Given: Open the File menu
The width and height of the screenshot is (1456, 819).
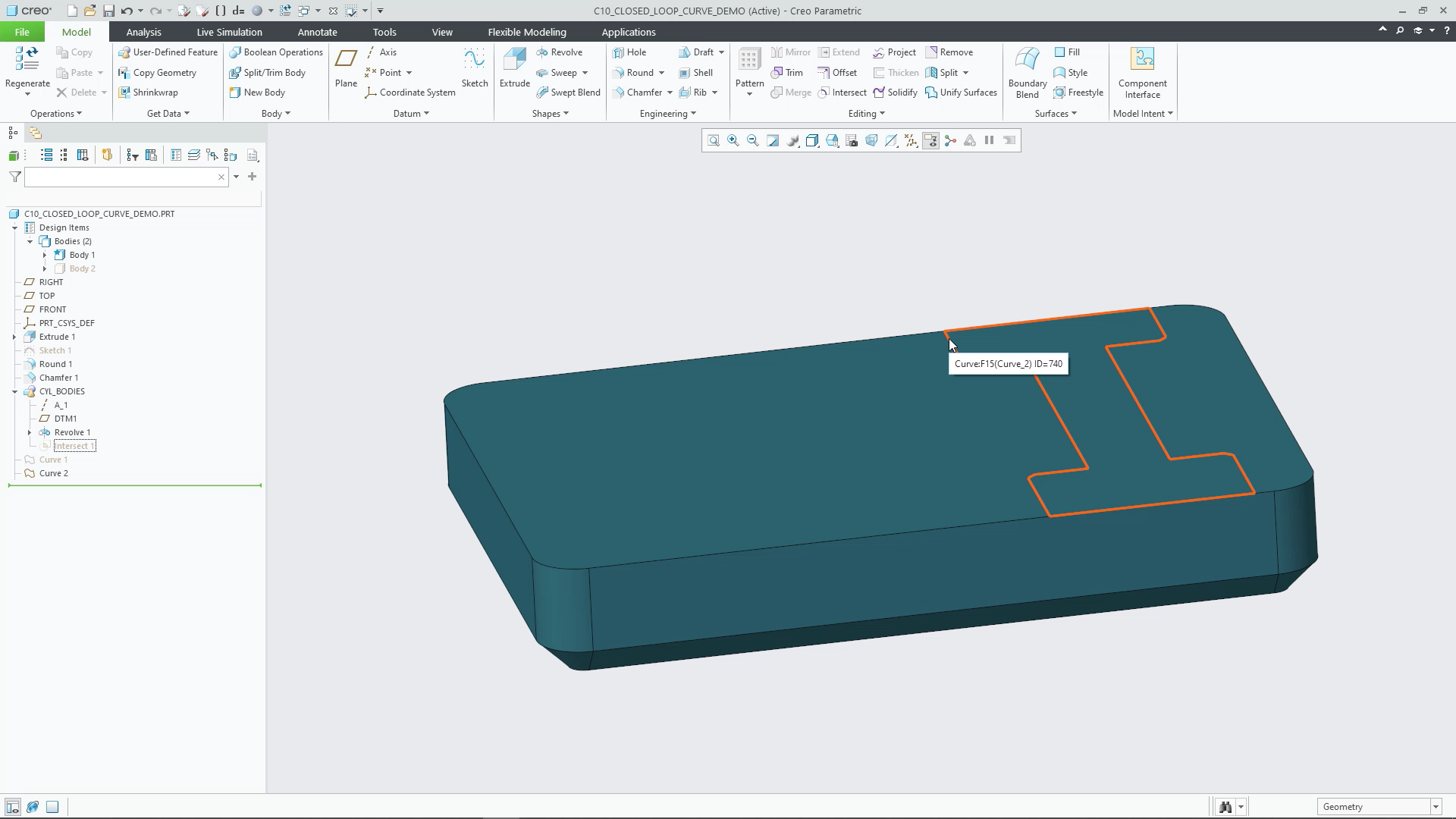Looking at the screenshot, I should [x=22, y=32].
